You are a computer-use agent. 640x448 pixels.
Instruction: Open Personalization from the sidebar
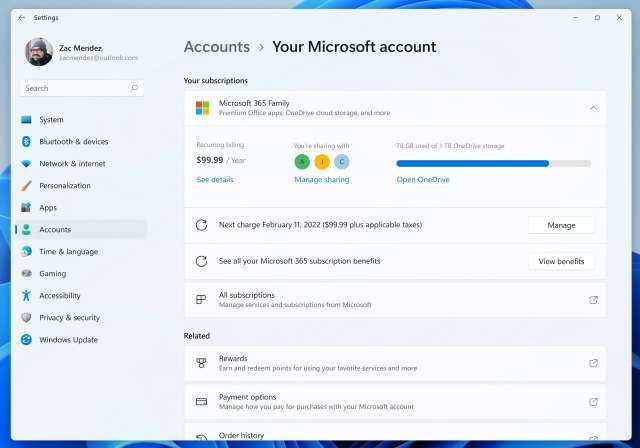coord(64,186)
